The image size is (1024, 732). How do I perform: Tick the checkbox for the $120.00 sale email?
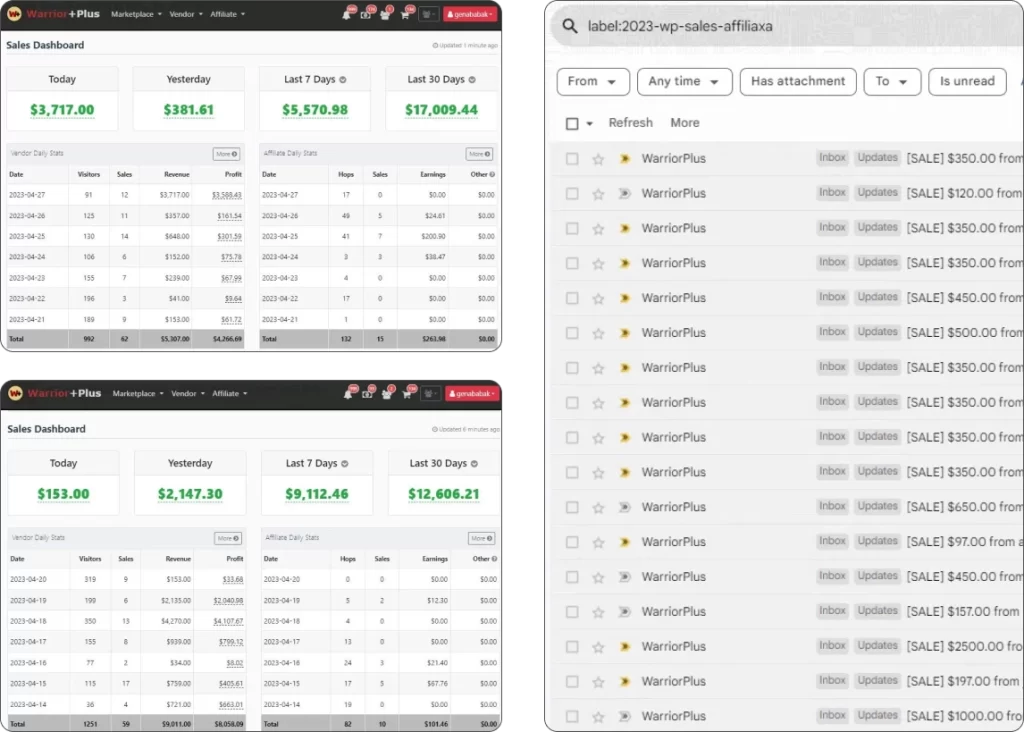(x=572, y=194)
